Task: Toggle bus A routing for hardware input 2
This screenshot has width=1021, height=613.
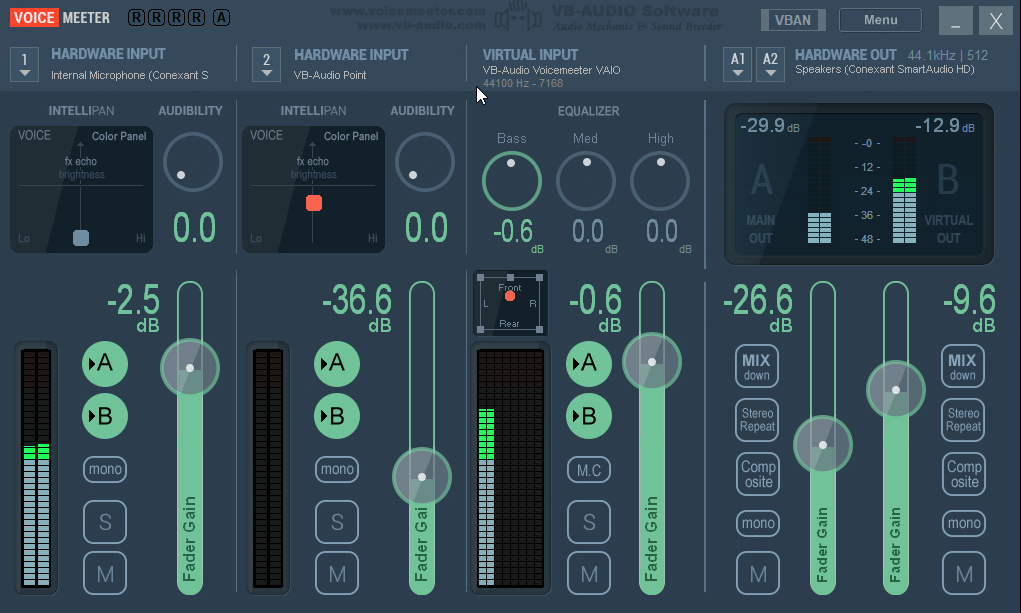Action: [337, 363]
